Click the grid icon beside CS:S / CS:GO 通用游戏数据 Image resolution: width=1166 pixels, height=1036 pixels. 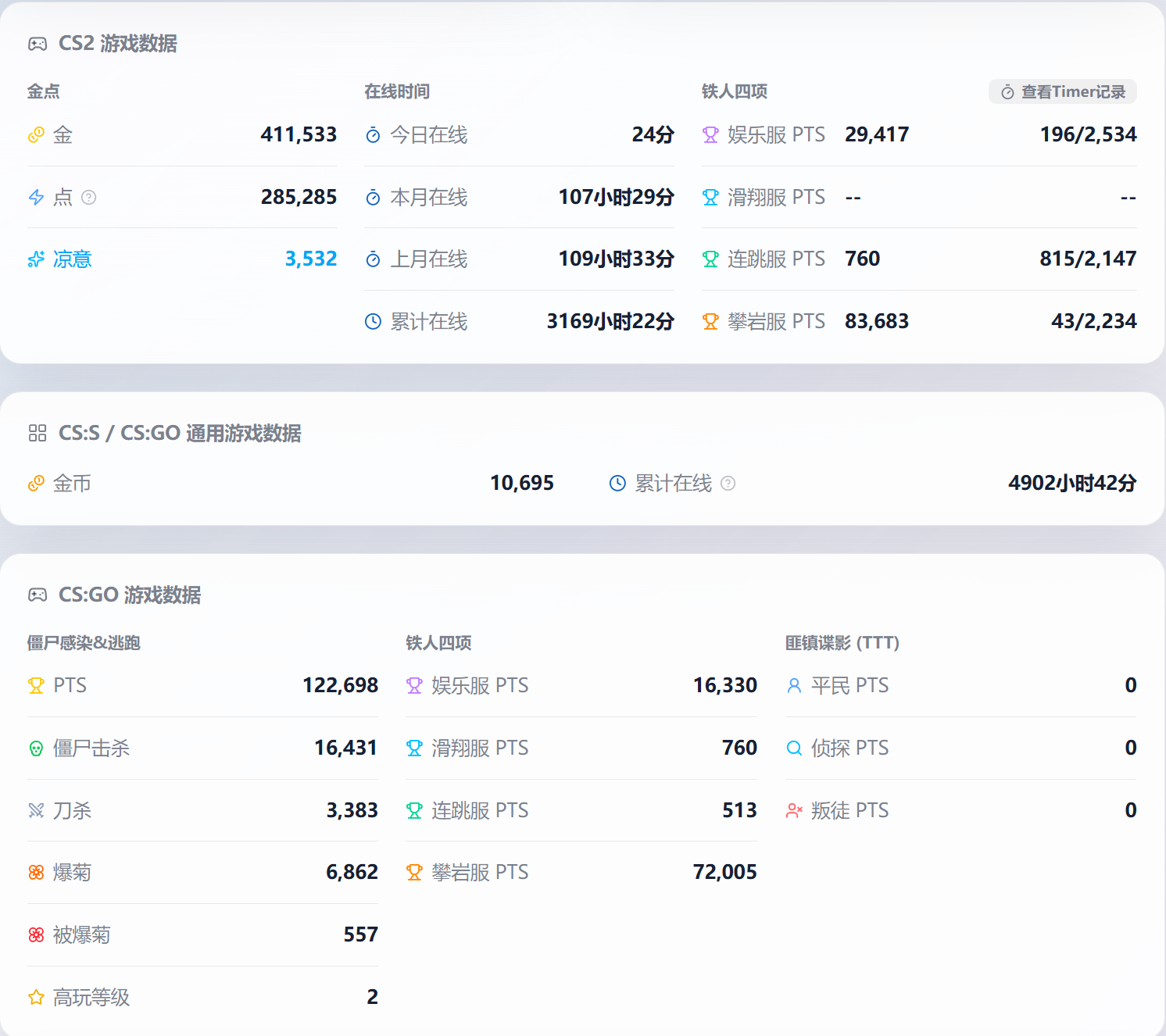point(38,433)
